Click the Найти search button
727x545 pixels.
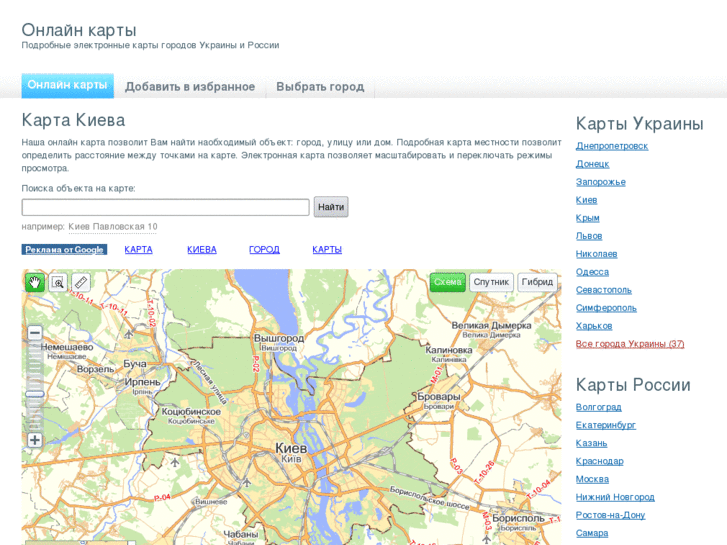pyautogui.click(x=331, y=207)
